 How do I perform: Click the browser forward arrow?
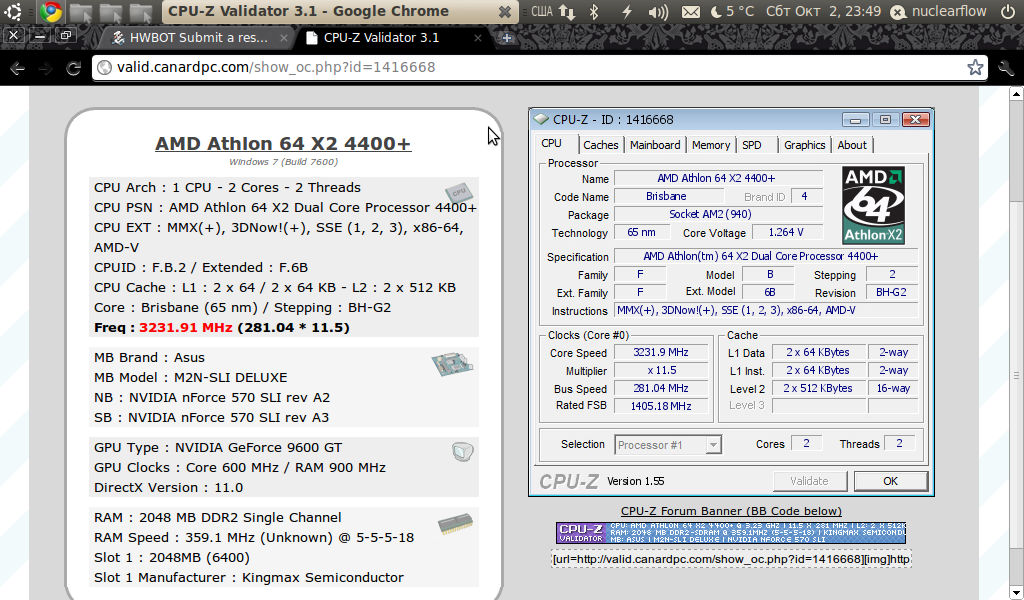coord(45,68)
